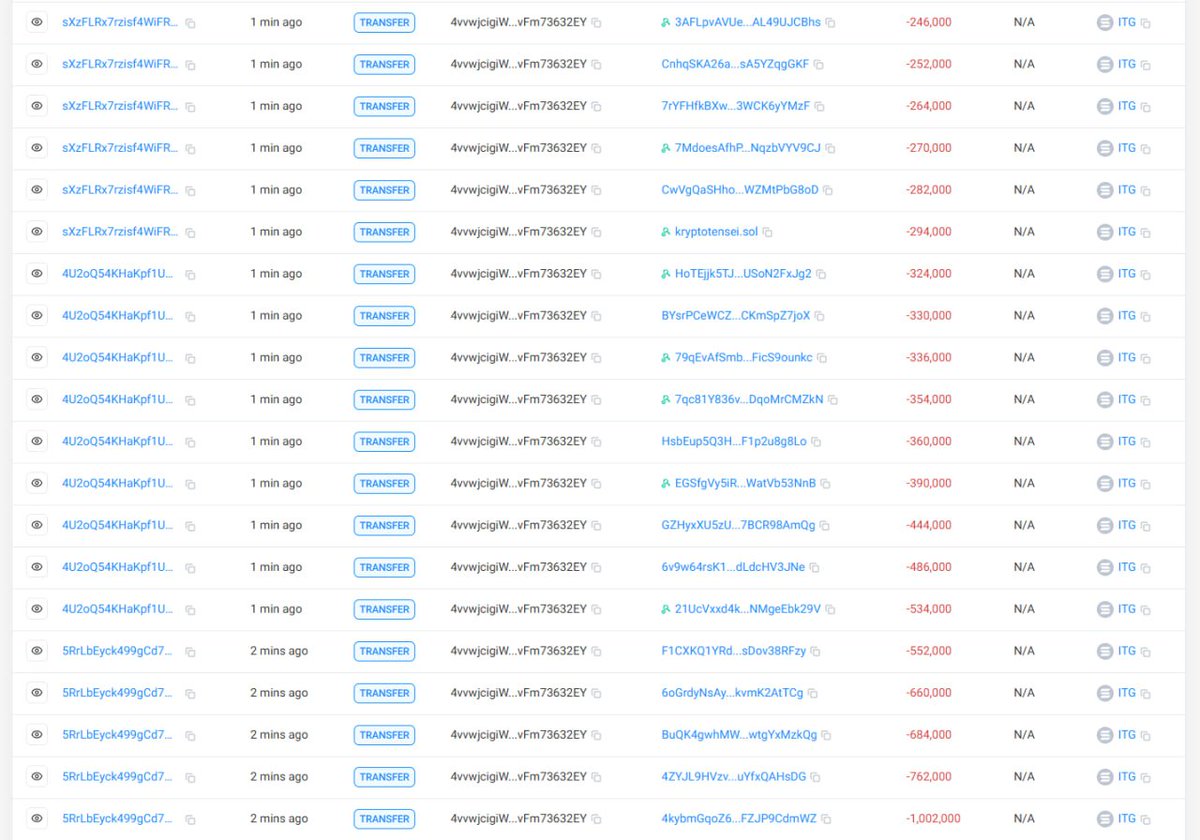Open 5RrLbEyck499gCd7 signature in -684,000 row
This screenshot has width=1200, height=840.
click(117, 735)
